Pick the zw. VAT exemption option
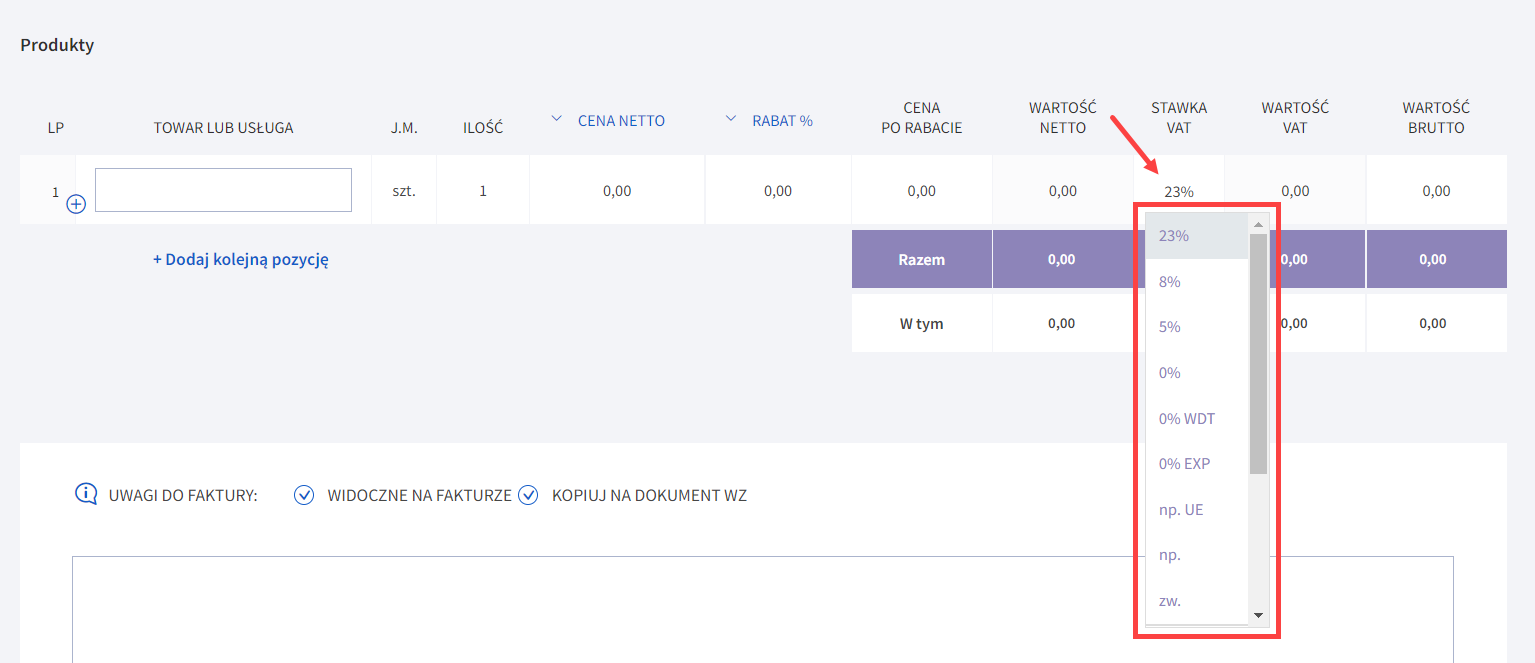 point(1169,601)
